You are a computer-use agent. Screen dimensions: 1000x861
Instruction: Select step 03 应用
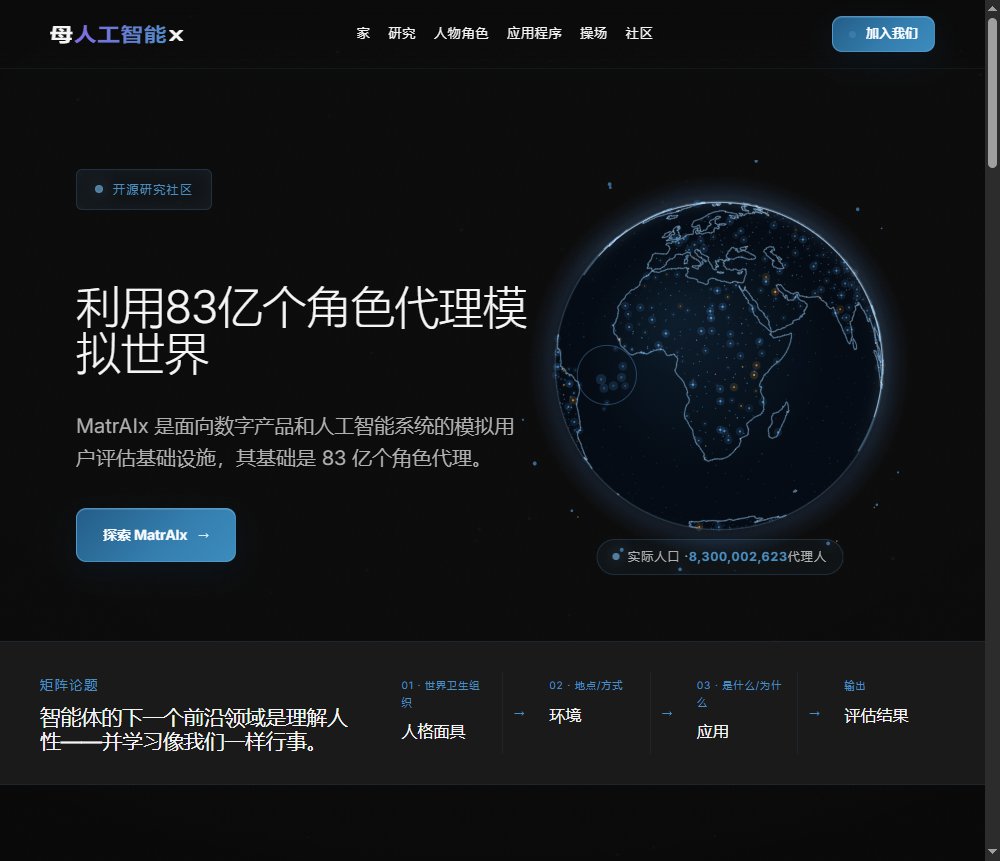click(739, 710)
